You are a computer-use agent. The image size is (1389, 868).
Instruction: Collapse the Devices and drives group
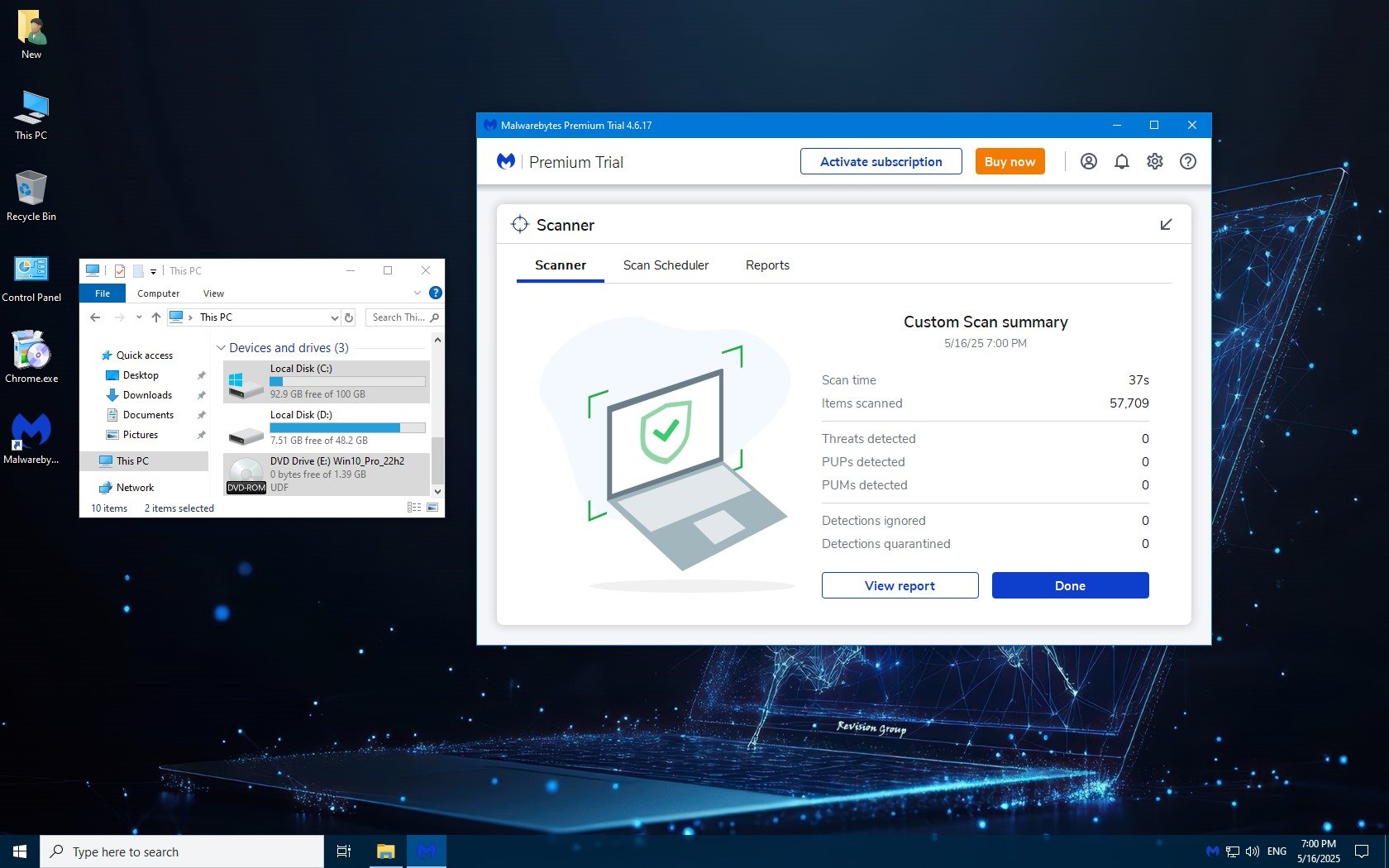(221, 348)
